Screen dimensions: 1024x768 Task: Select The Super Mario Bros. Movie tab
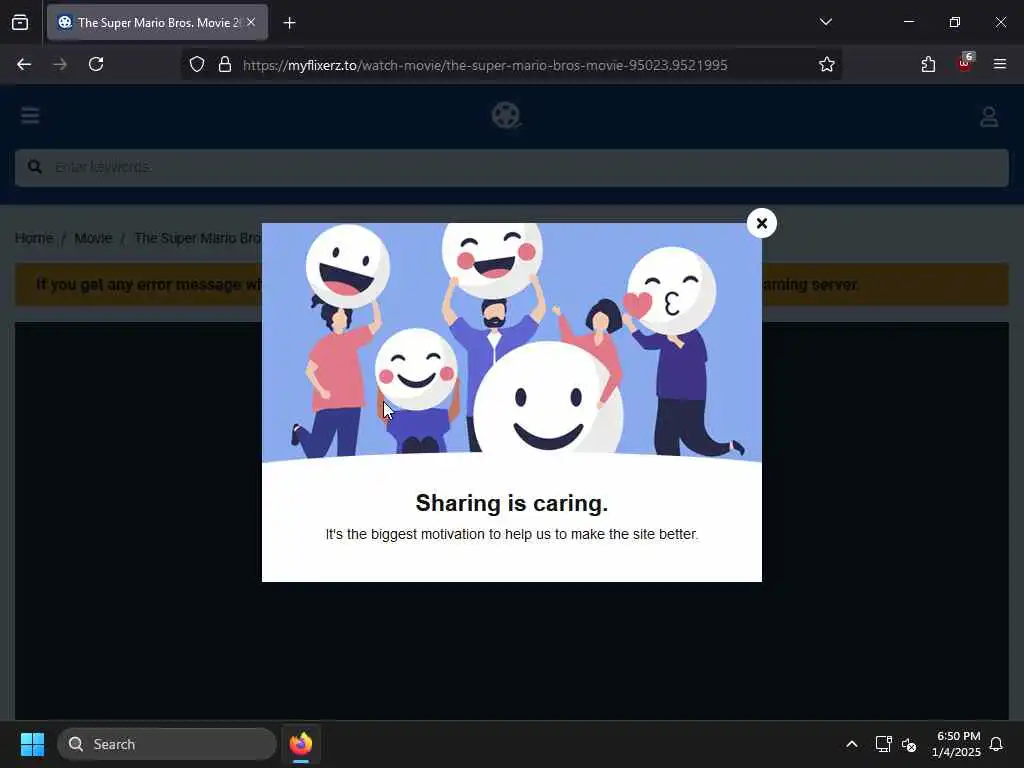157,23
